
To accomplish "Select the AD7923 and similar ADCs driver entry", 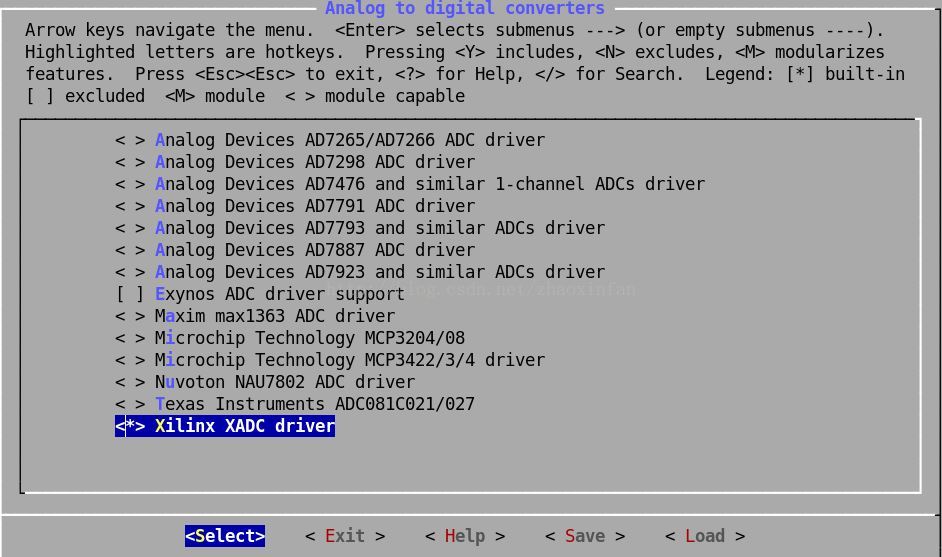I will tap(380, 272).
